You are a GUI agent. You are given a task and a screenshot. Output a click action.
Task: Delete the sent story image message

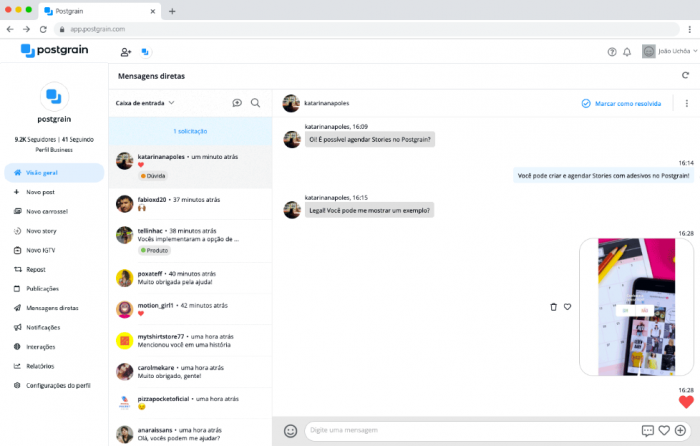pos(554,307)
